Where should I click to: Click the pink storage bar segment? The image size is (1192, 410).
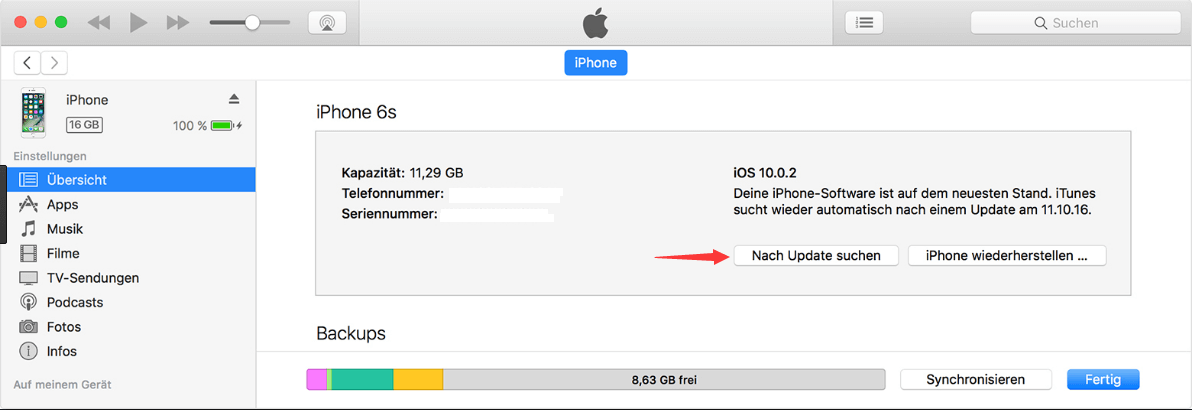click(317, 380)
